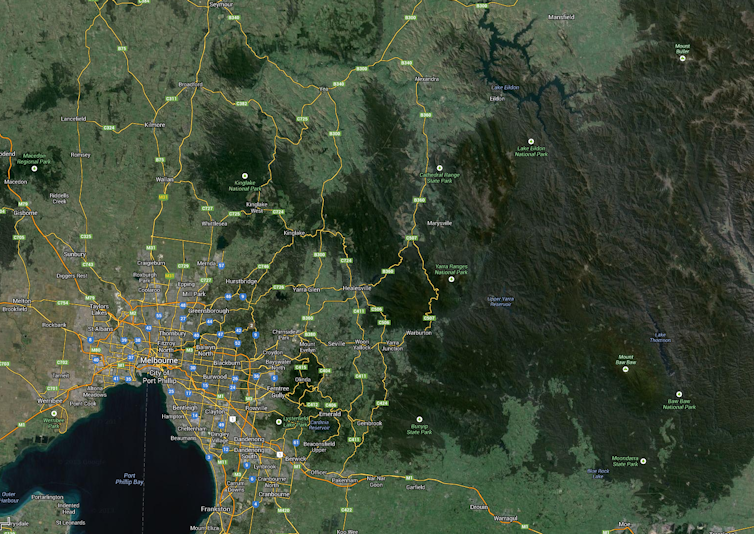This screenshot has height=534, width=754.
Task: Click the Hurstbridge town label
Action: click(x=241, y=281)
